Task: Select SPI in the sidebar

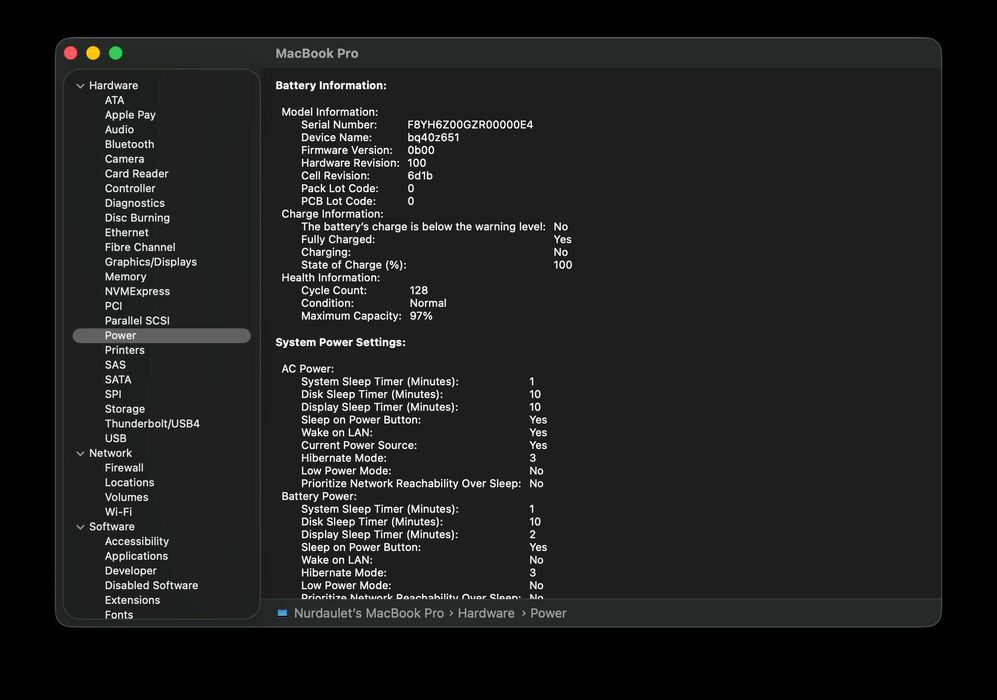Action: click(x=113, y=394)
